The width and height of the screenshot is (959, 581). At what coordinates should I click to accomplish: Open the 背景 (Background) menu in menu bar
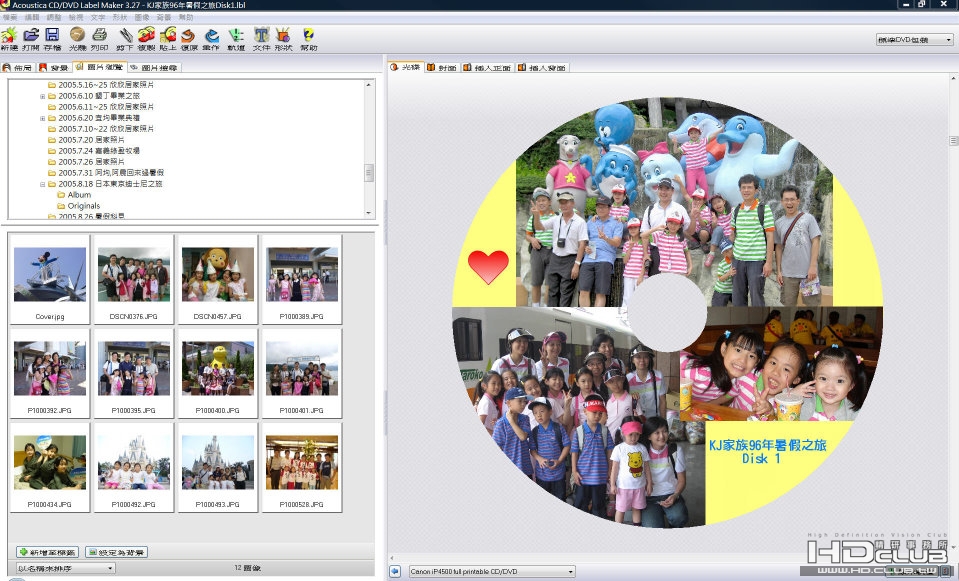click(x=164, y=17)
